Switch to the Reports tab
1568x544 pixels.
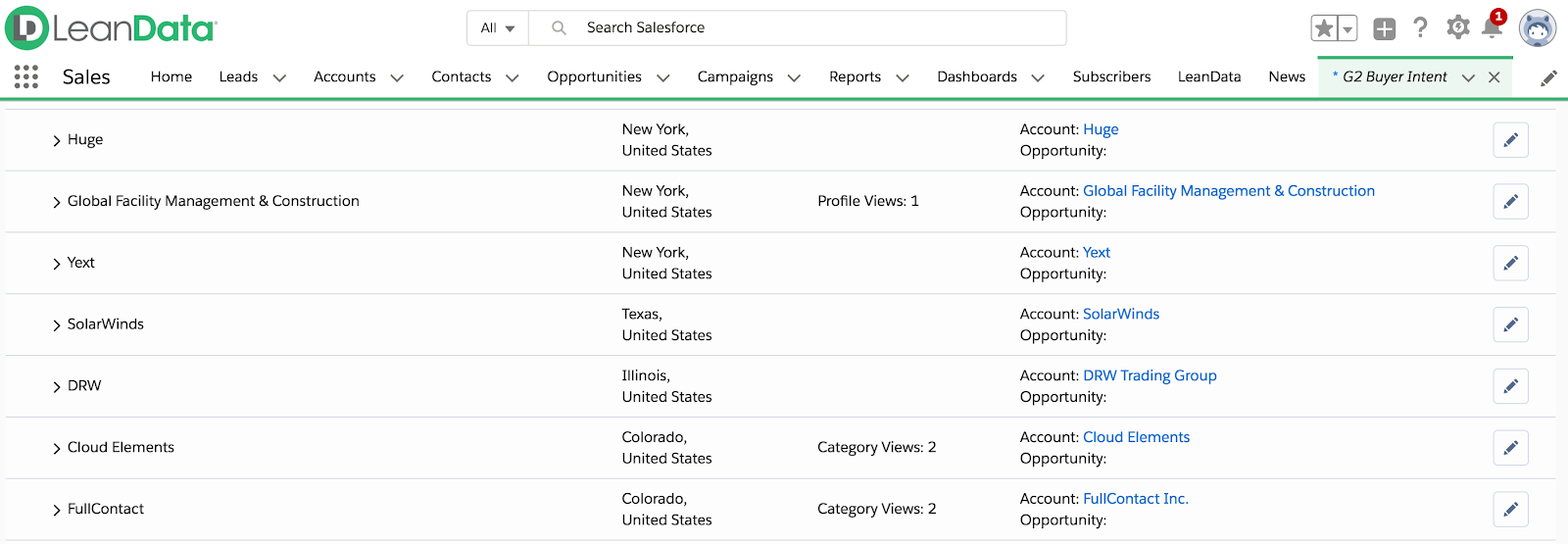tap(855, 76)
